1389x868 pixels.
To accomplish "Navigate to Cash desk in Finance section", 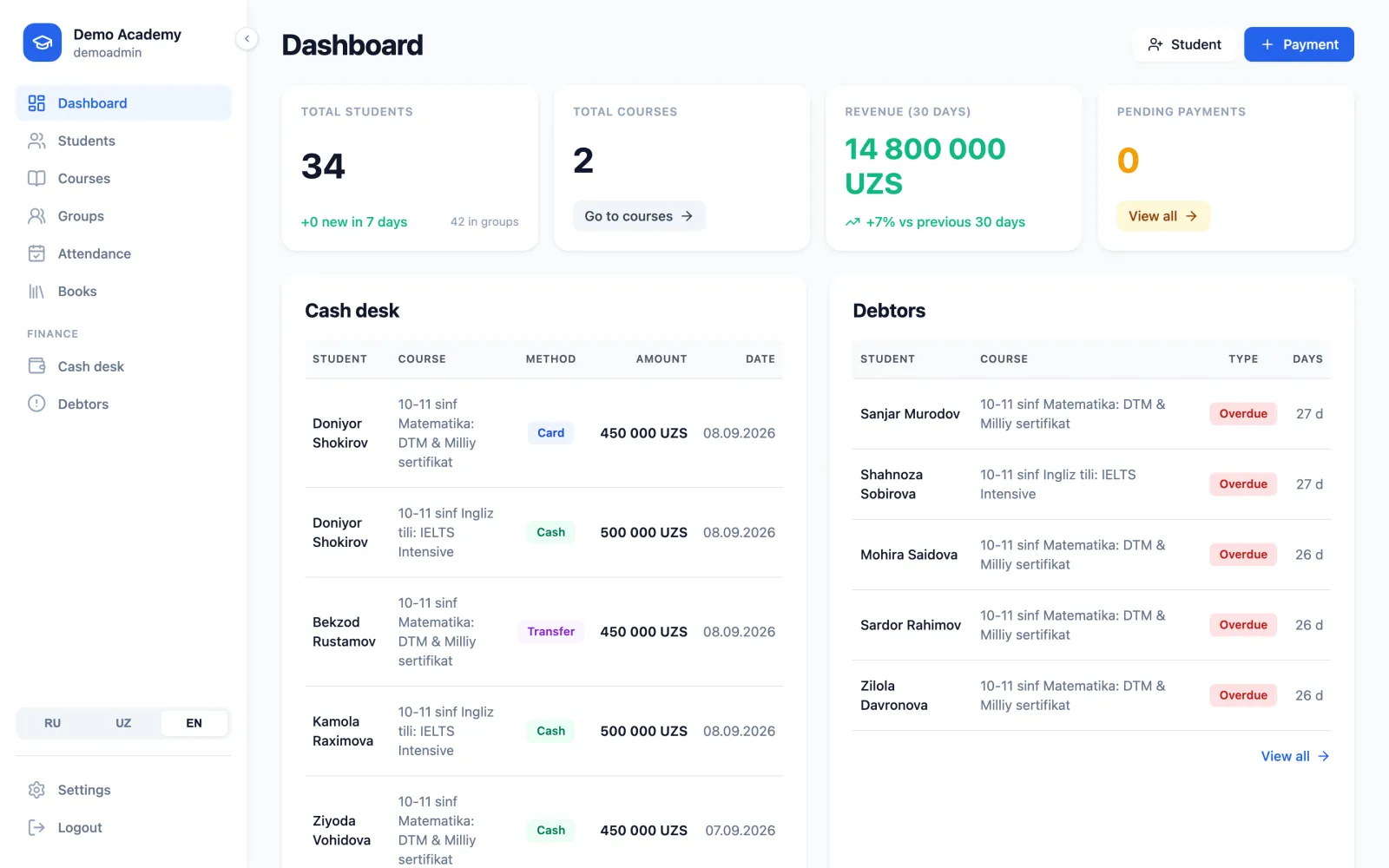I will pyautogui.click(x=123, y=366).
